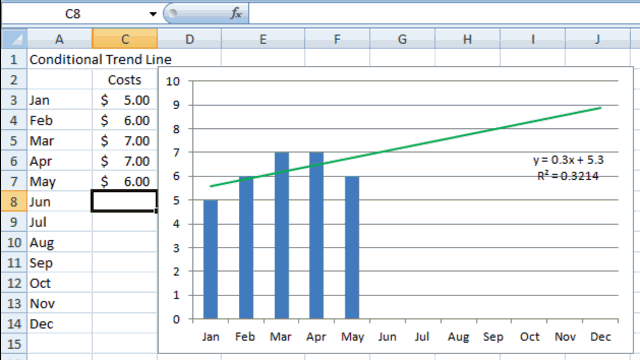The height and width of the screenshot is (360, 640).
Task: Select the Mar bar in the chart
Action: [x=282, y=236]
